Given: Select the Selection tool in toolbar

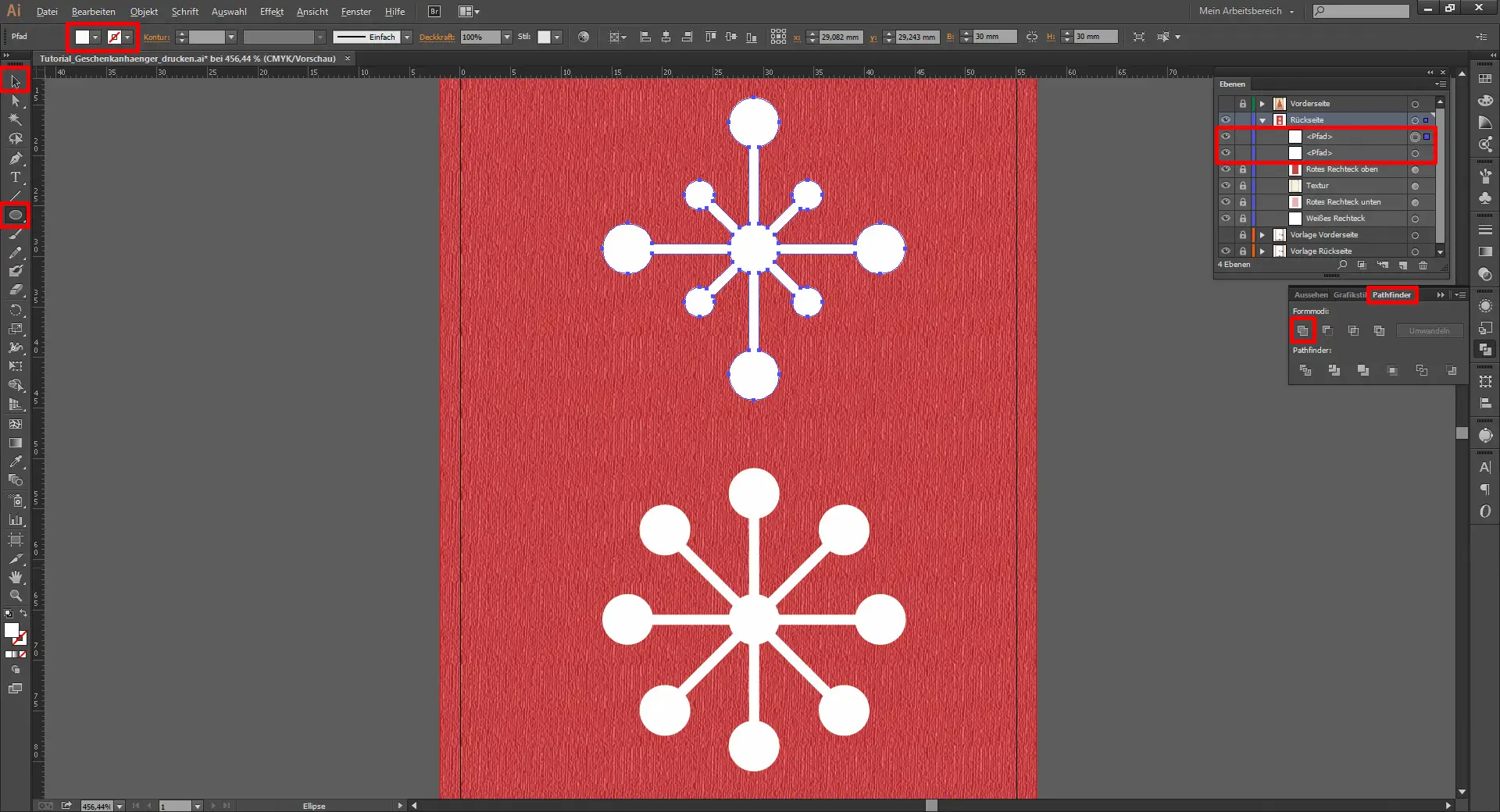Looking at the screenshot, I should pyautogui.click(x=15, y=81).
